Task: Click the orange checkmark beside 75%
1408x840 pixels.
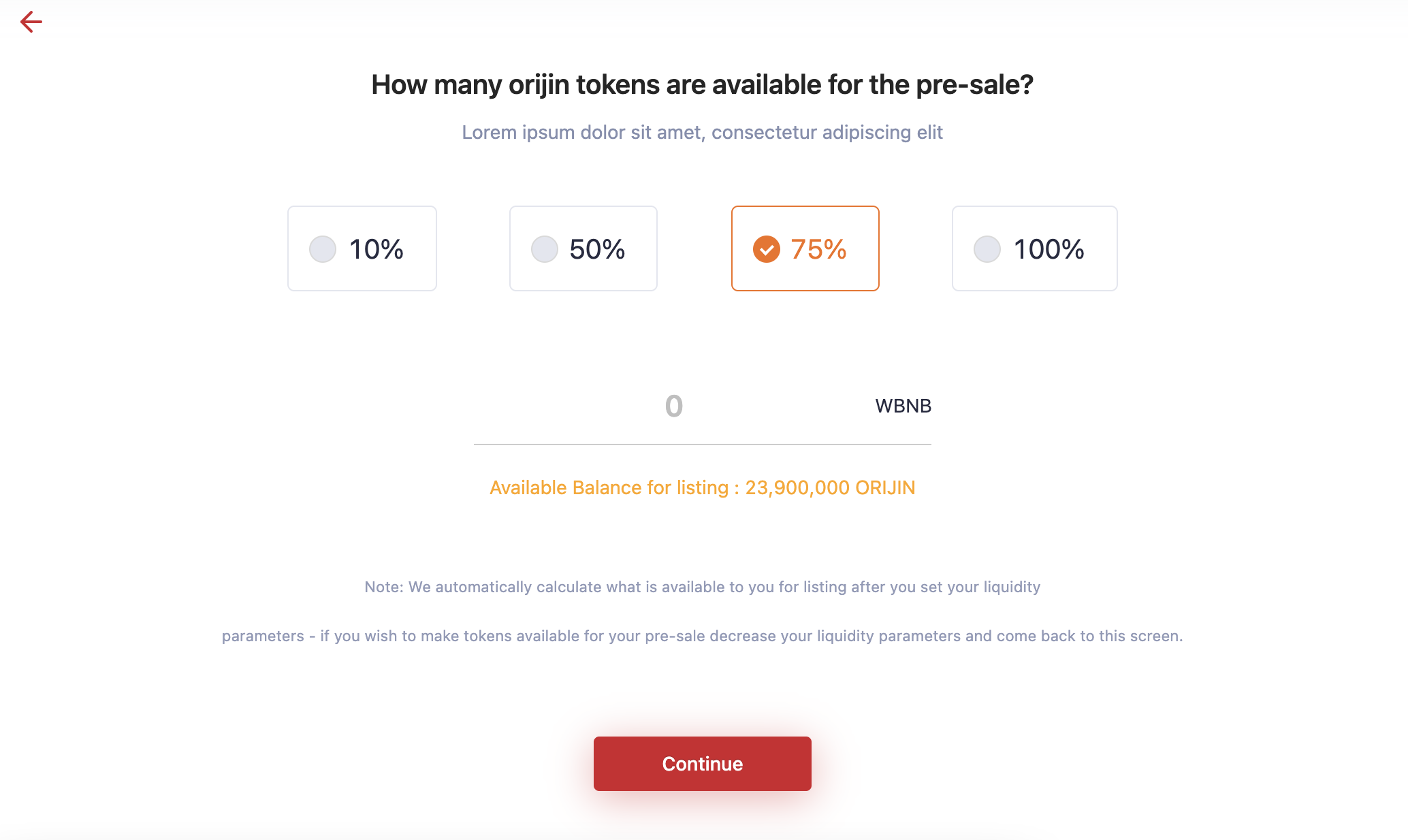Action: [x=767, y=249]
